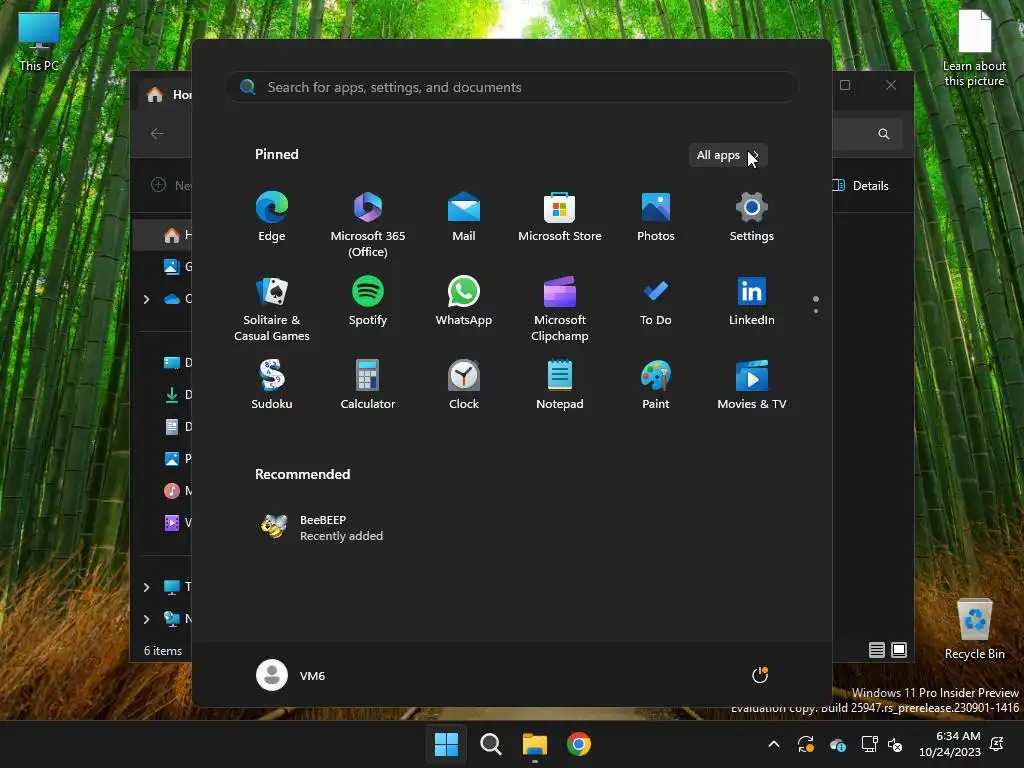
Task: Select Gallery in File Explorer sidebar
Action: click(x=178, y=266)
